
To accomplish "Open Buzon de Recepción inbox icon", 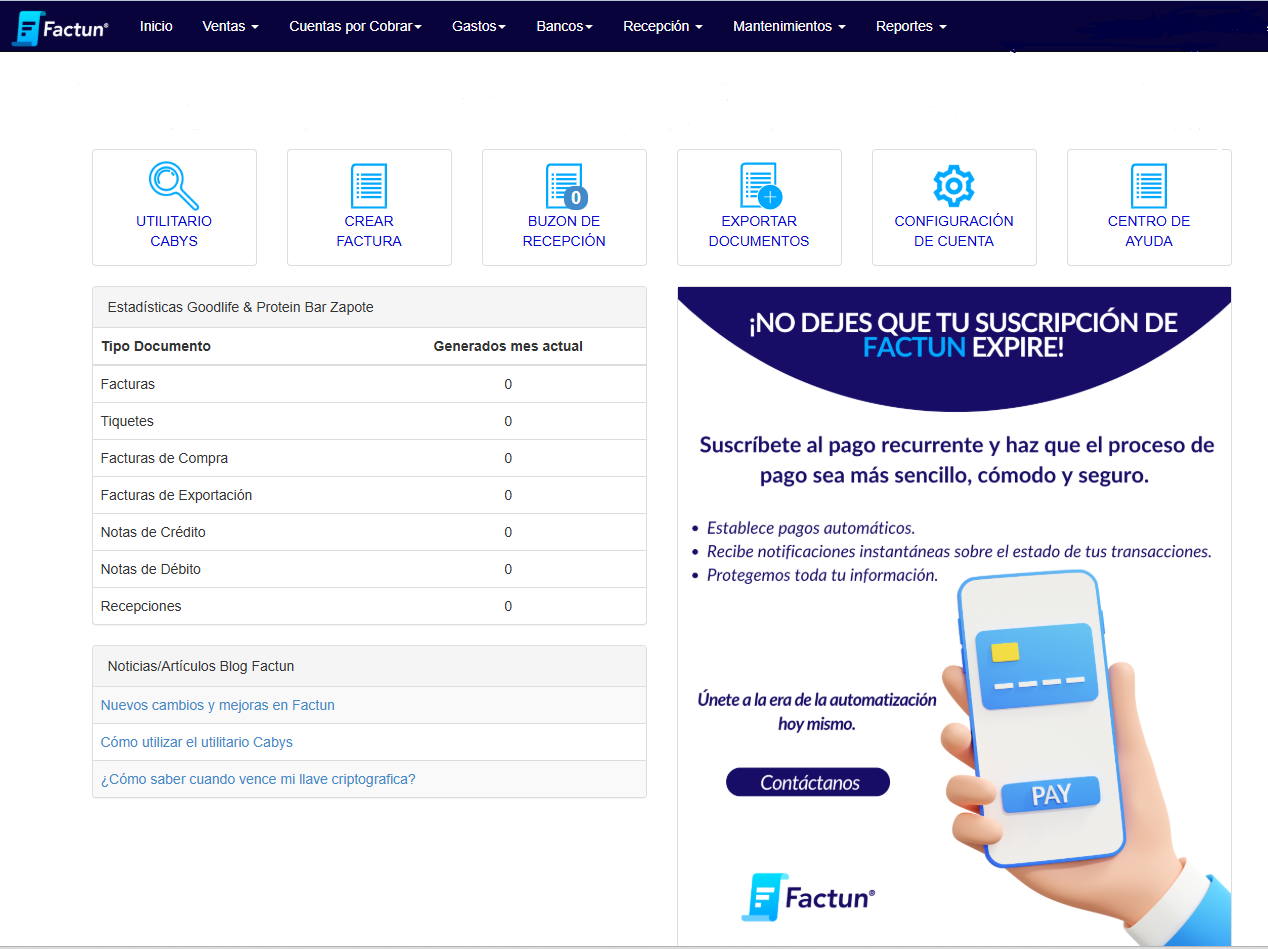I will (565, 186).
